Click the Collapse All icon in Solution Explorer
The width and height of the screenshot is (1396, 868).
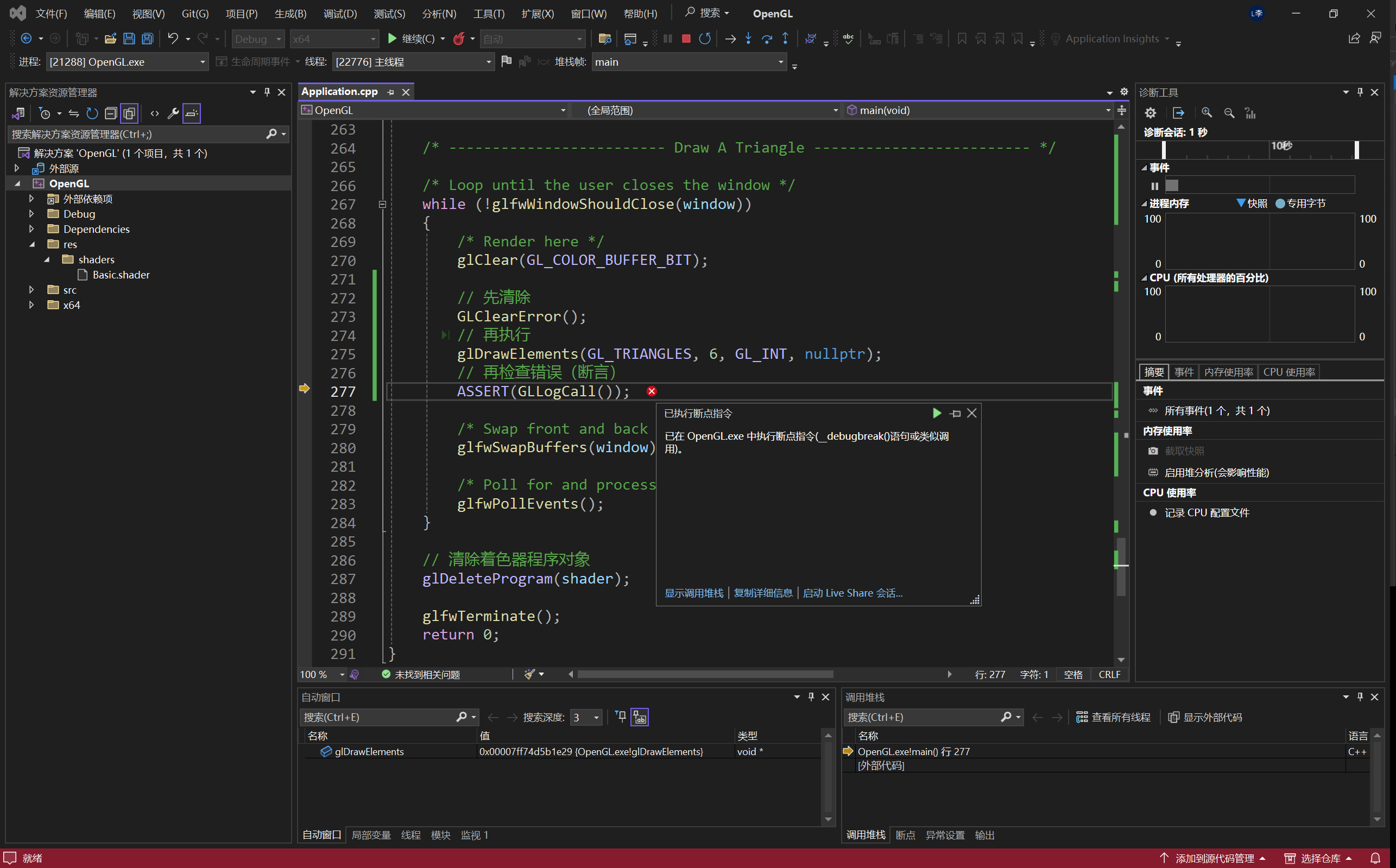pyautogui.click(x=111, y=113)
